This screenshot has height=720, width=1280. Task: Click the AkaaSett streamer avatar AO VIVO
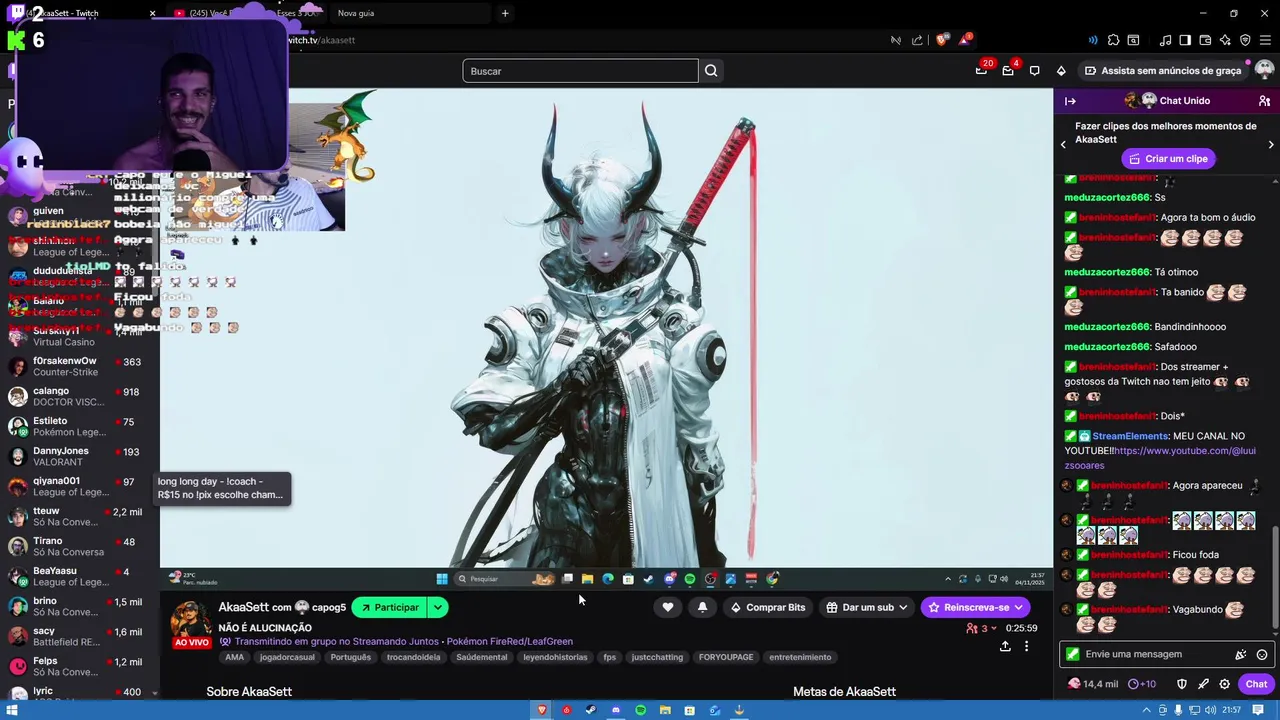click(190, 625)
